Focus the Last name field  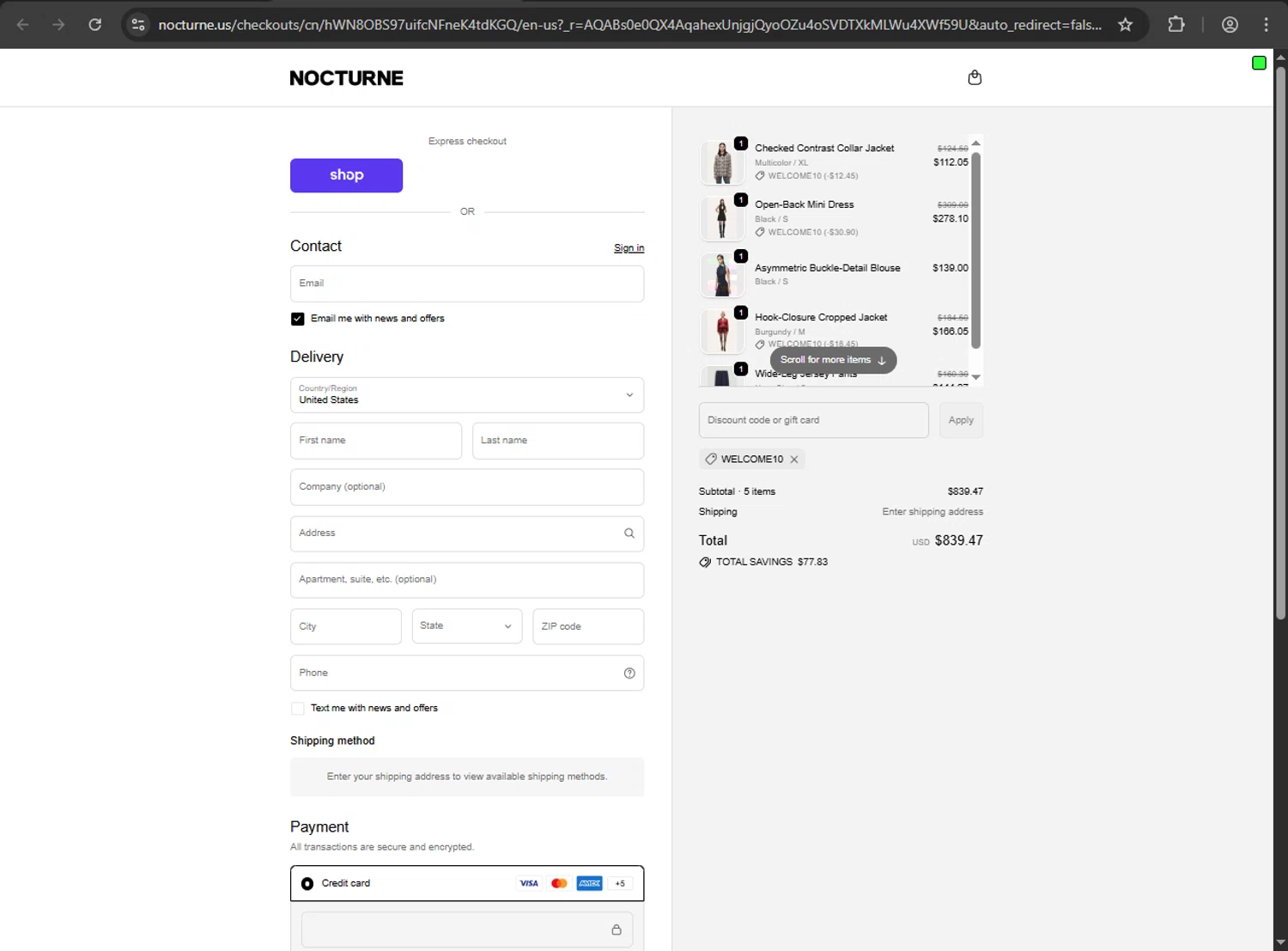[x=558, y=441]
